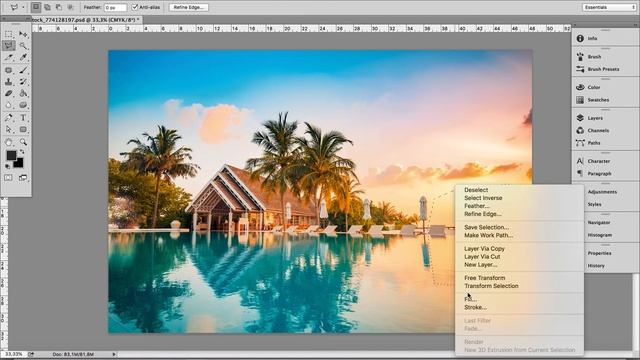Select the Eyedropper tool
The image size is (640, 360).
[23, 57]
